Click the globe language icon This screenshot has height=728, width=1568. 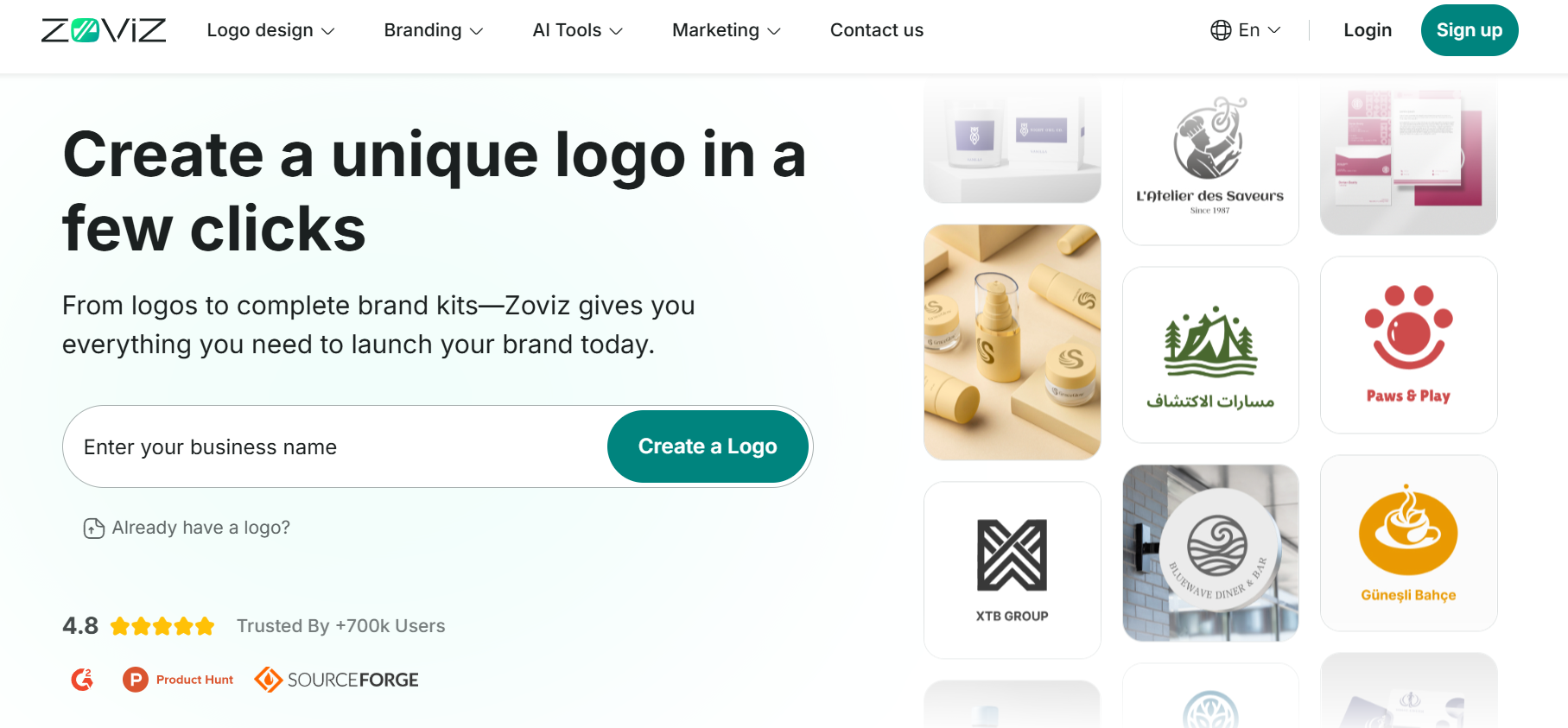(1221, 30)
